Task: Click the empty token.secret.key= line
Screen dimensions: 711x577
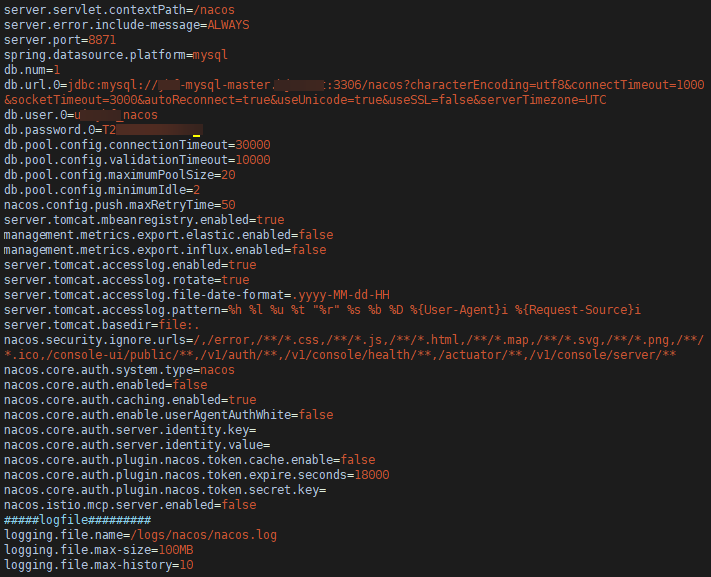Action: (165, 489)
